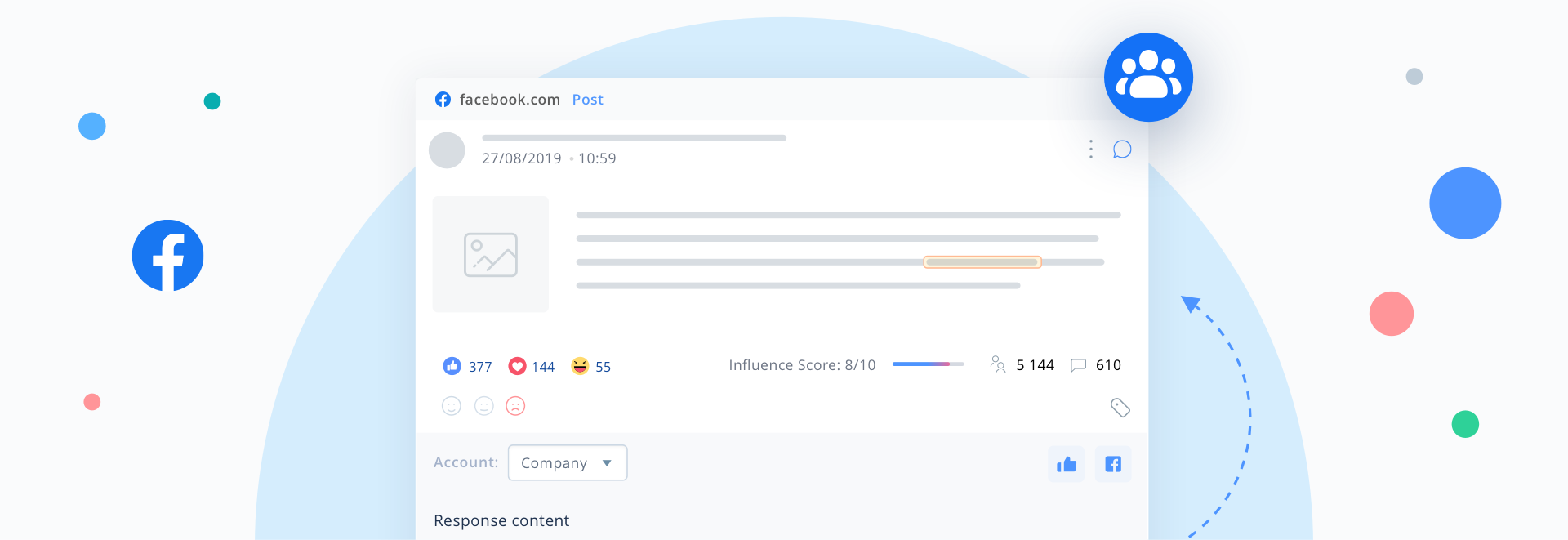
Task: Click the gray author avatar circle
Action: click(x=447, y=150)
